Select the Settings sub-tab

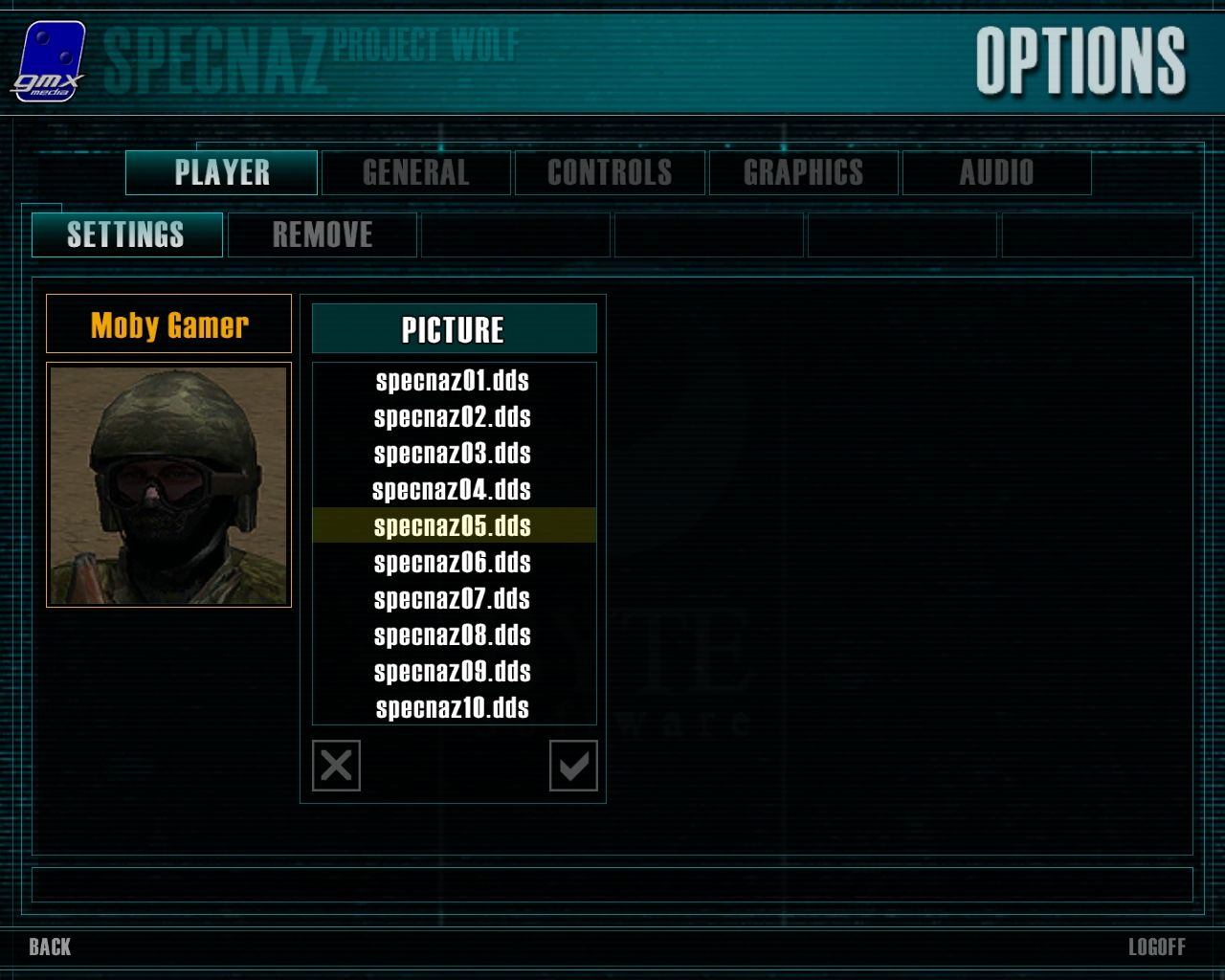click(126, 234)
